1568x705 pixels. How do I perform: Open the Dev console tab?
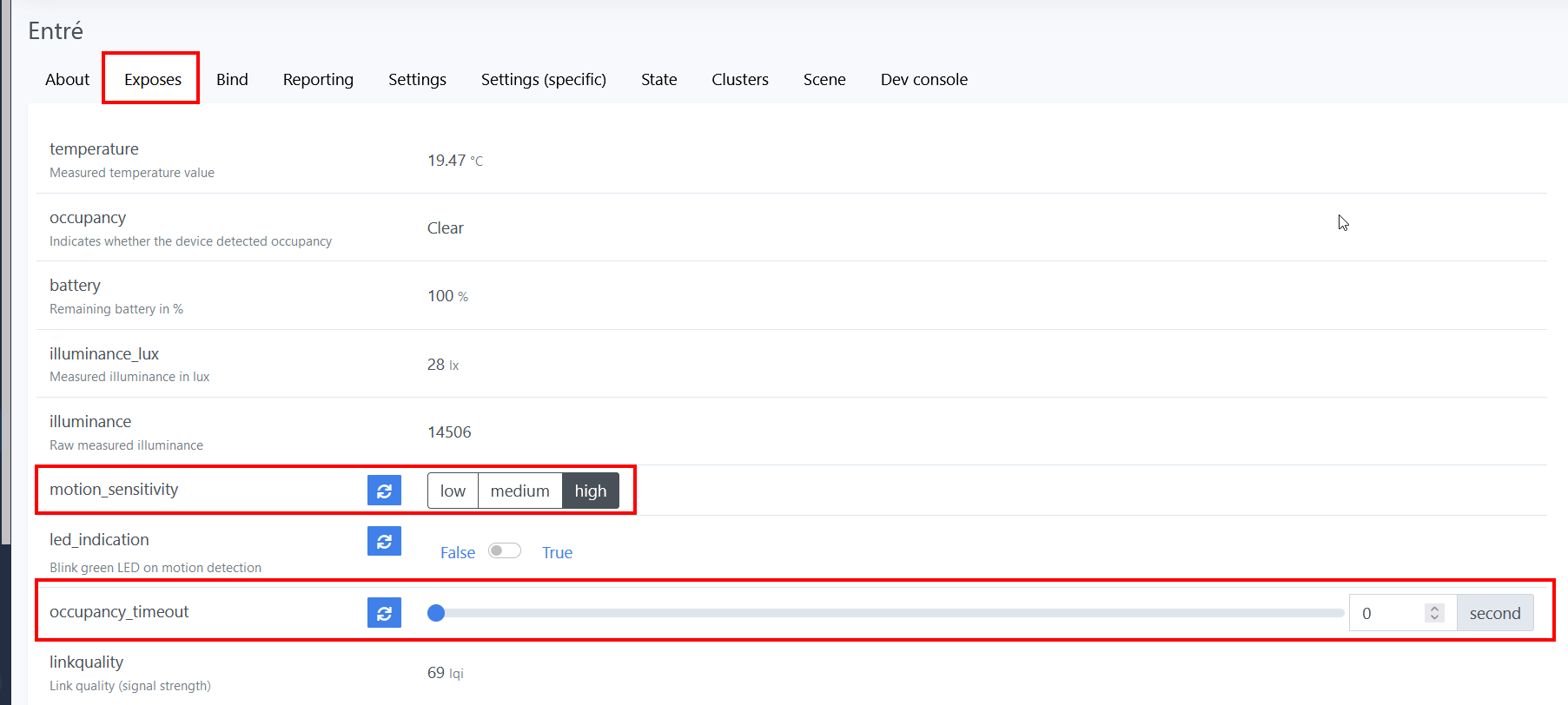tap(924, 79)
